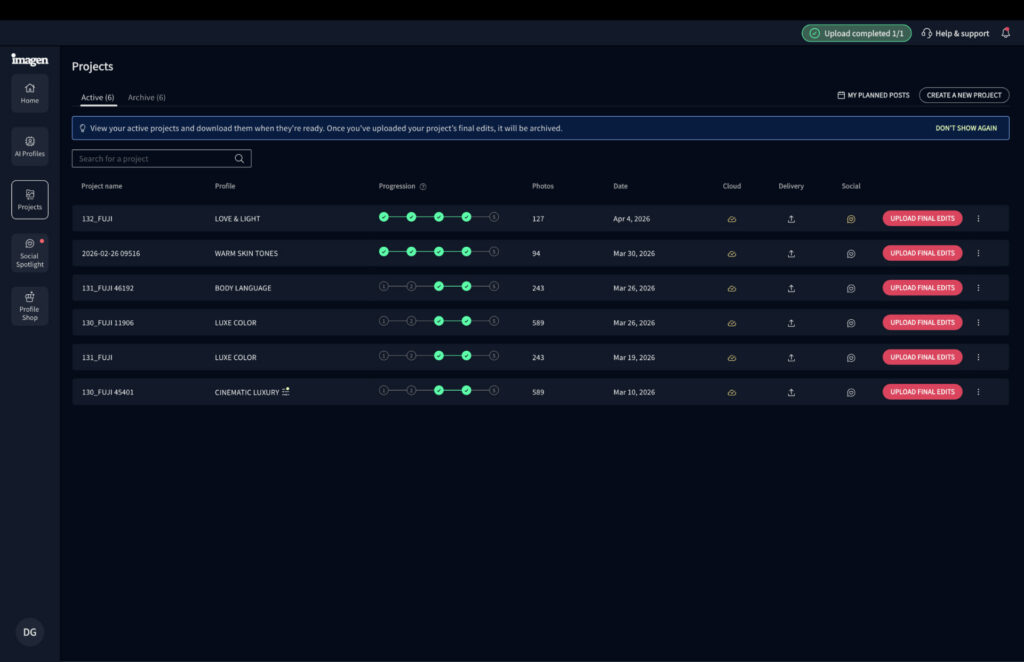Open the Profile Shop sidebar item

(x=30, y=305)
